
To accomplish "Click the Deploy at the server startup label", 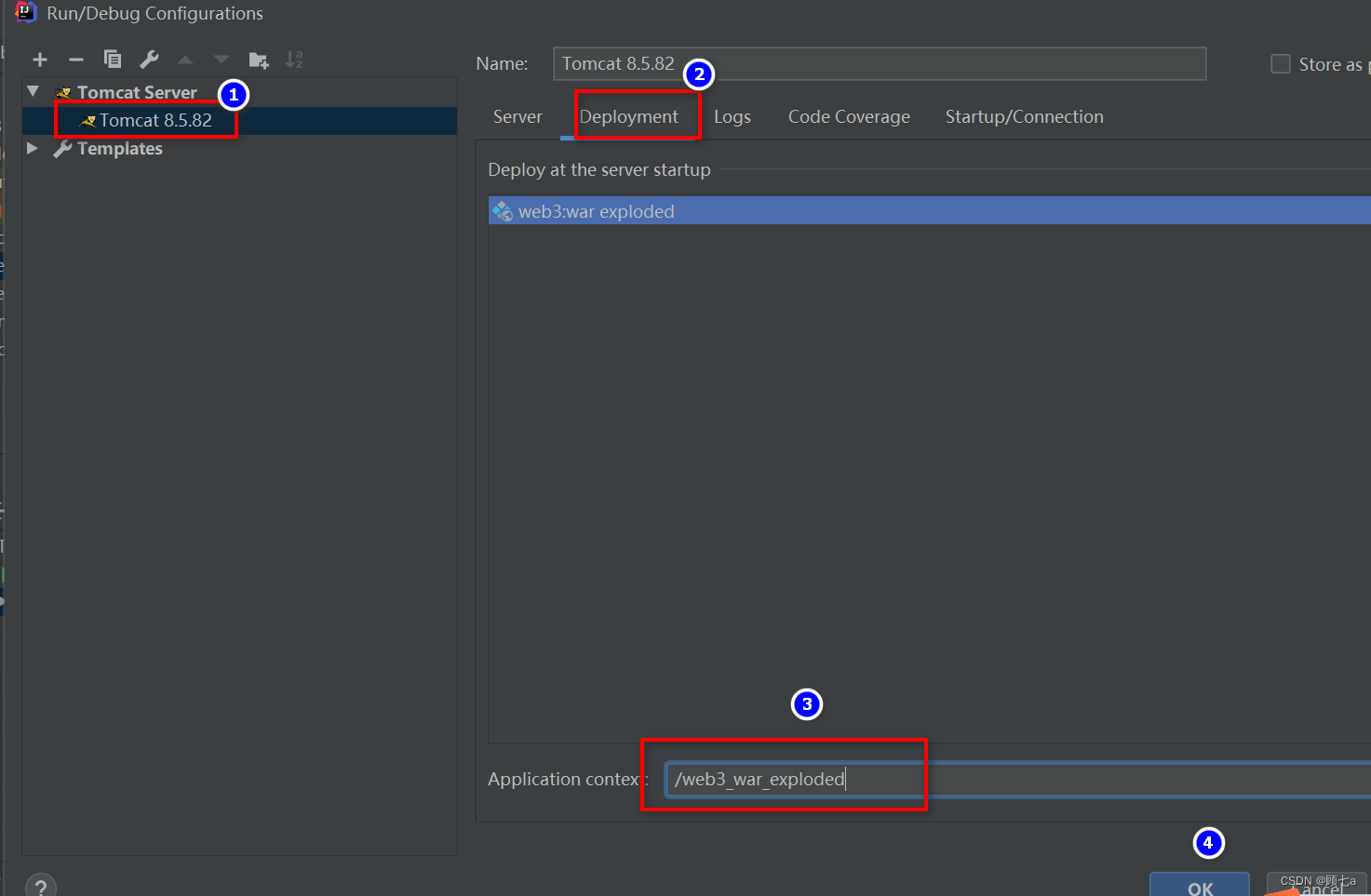I will coord(599,169).
